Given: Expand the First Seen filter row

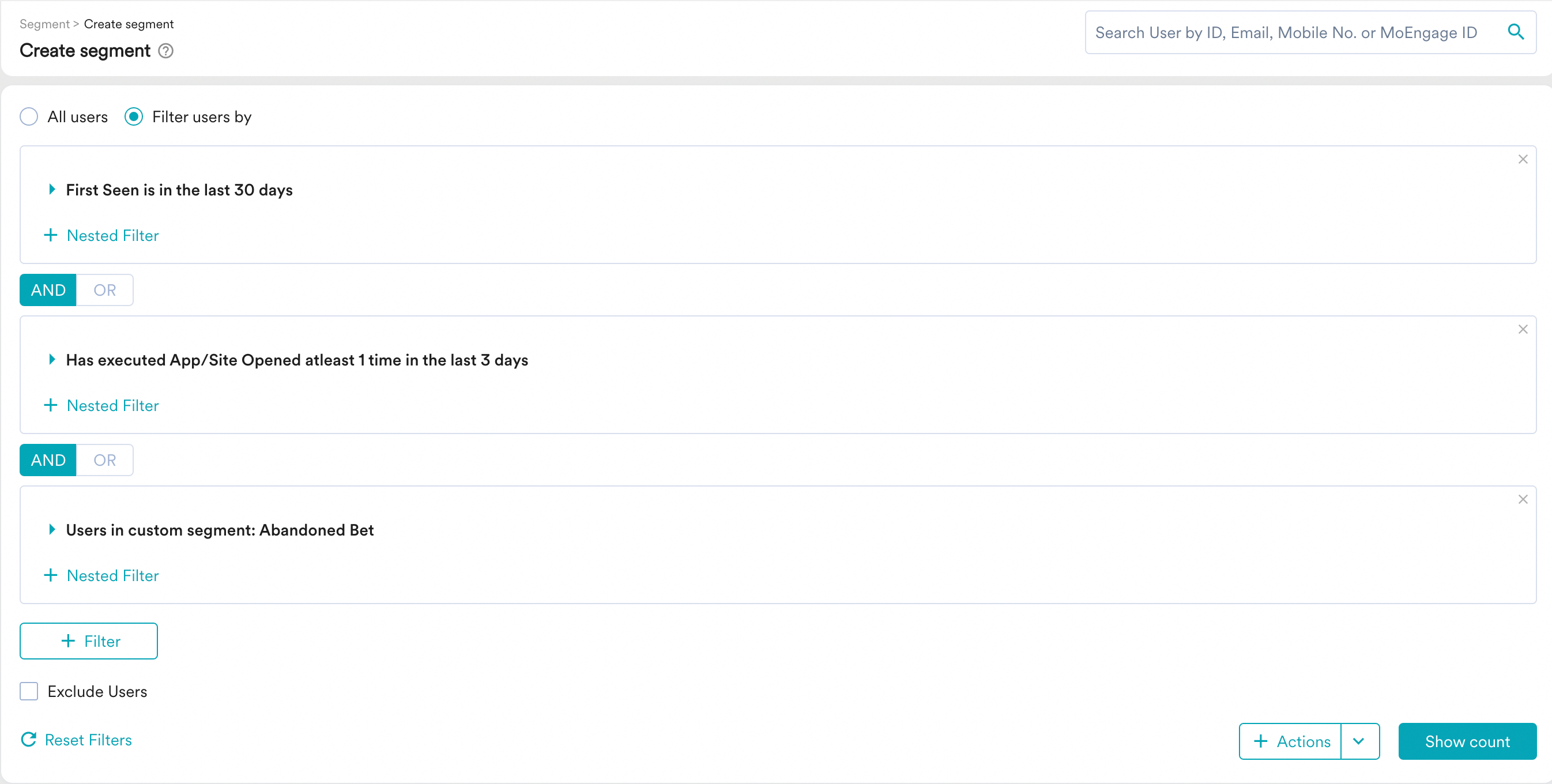Looking at the screenshot, I should pos(52,190).
